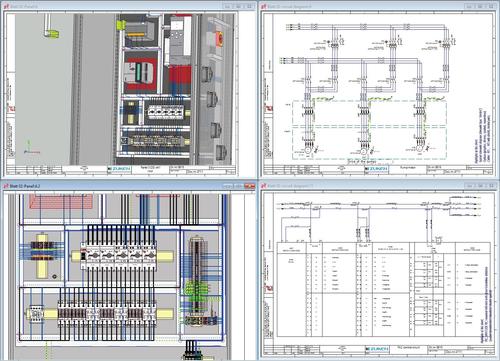Maximize the top-right circuit diagram window
The height and width of the screenshot is (361, 500).
tap(480, 6)
